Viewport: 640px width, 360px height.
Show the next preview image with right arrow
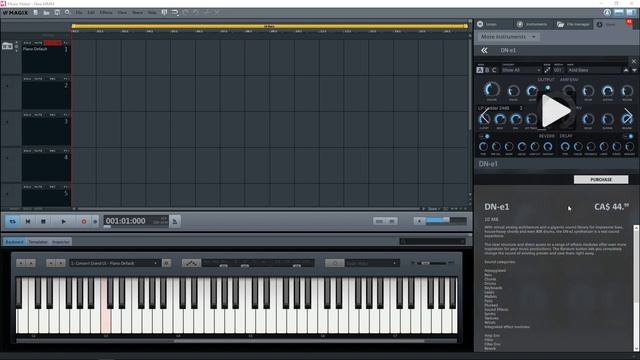click(628, 116)
